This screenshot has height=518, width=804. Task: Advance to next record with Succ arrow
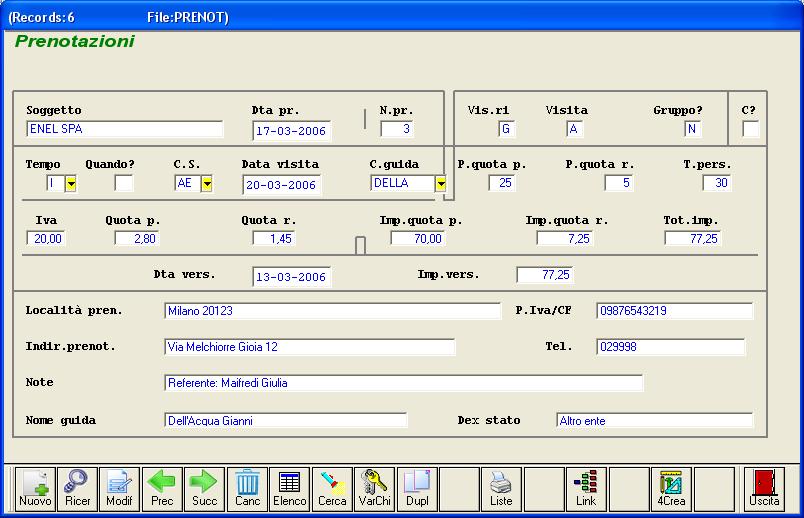pyautogui.click(x=204, y=488)
